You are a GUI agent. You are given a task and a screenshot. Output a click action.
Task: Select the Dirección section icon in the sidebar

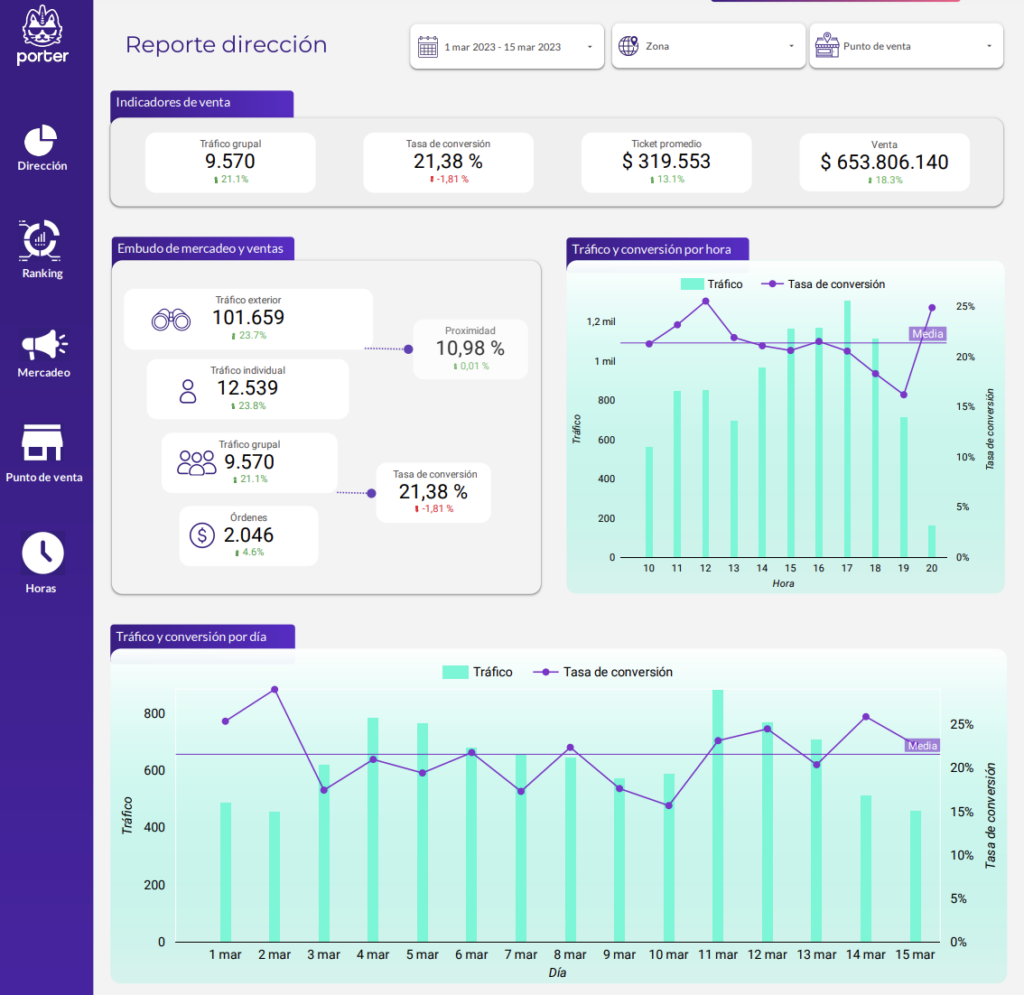(41, 139)
